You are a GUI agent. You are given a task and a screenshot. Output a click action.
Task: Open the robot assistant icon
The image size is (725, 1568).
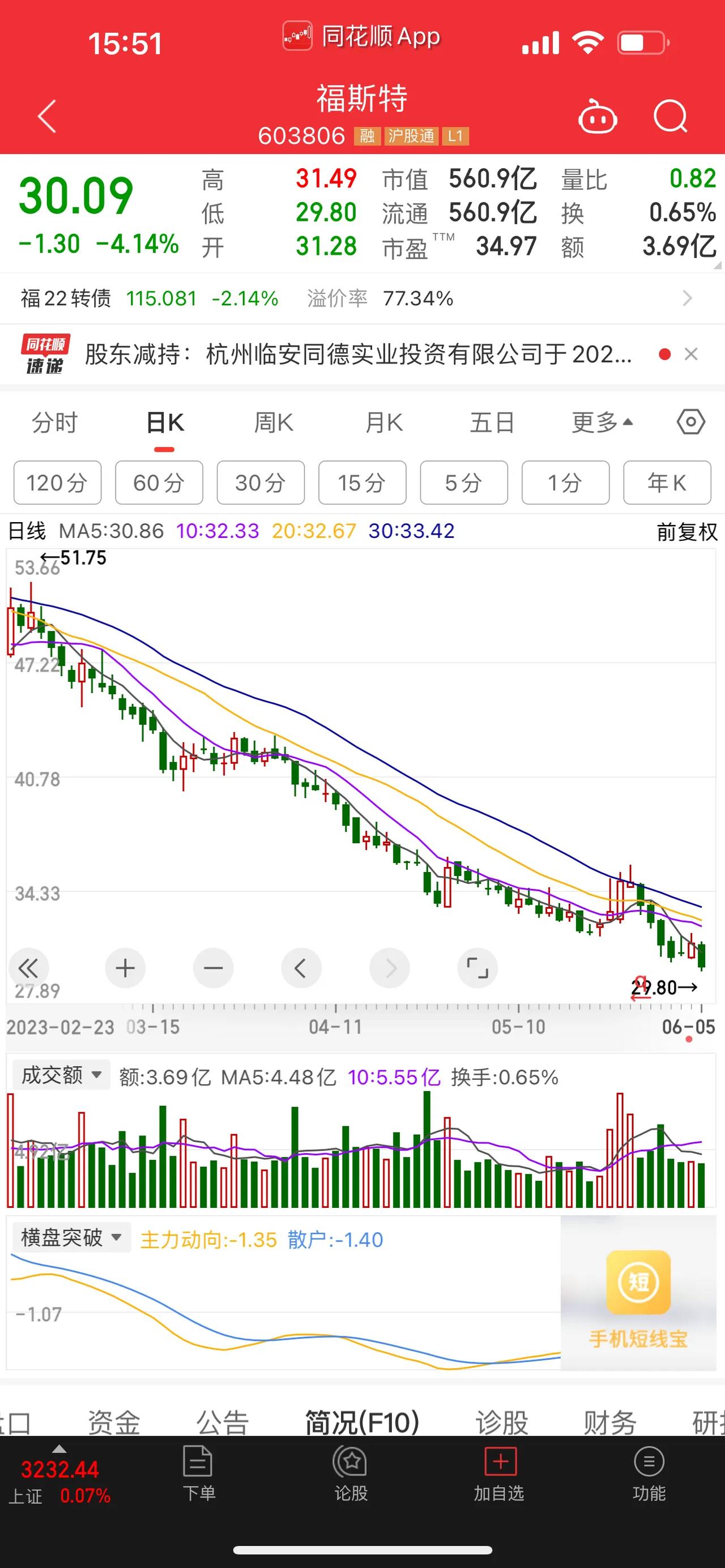click(597, 116)
